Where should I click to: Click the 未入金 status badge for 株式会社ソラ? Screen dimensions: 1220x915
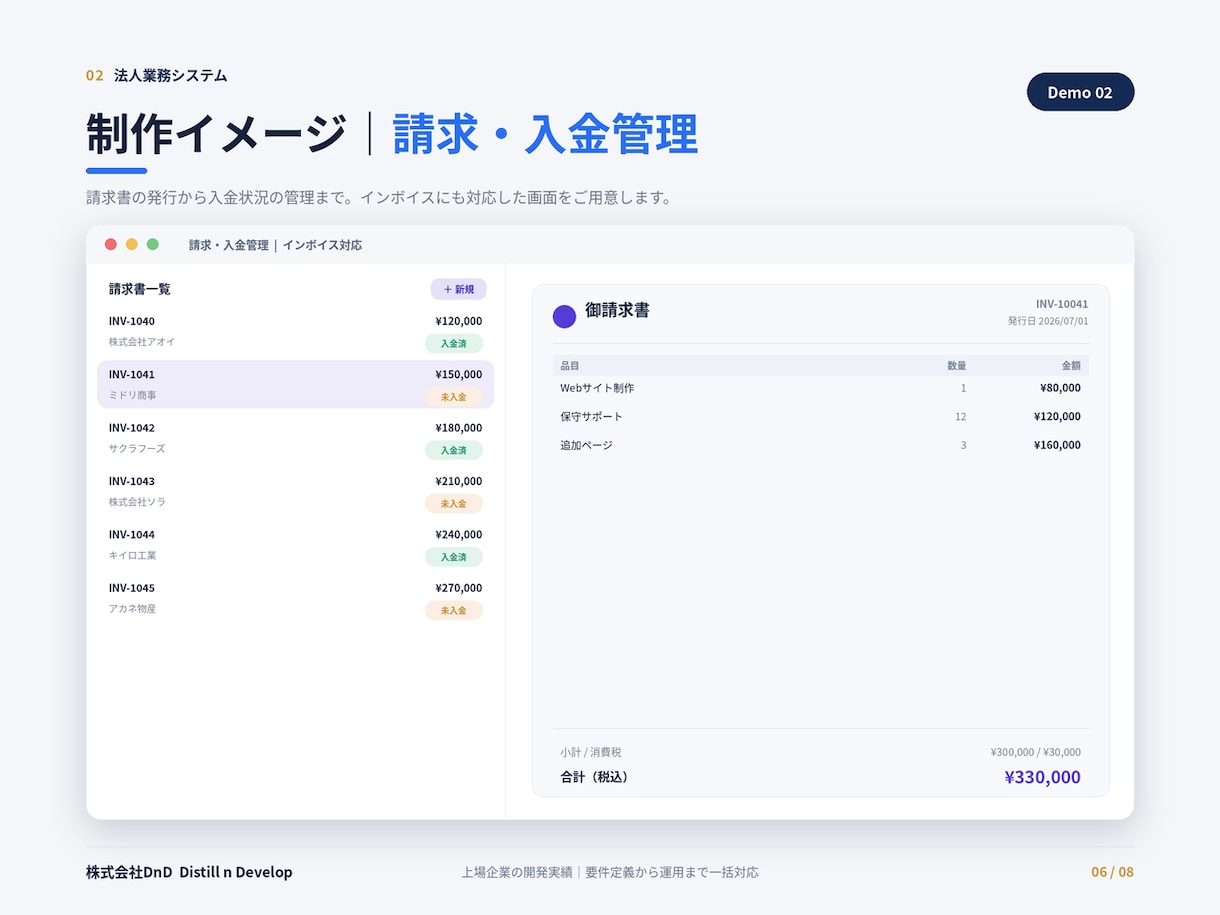coord(454,504)
